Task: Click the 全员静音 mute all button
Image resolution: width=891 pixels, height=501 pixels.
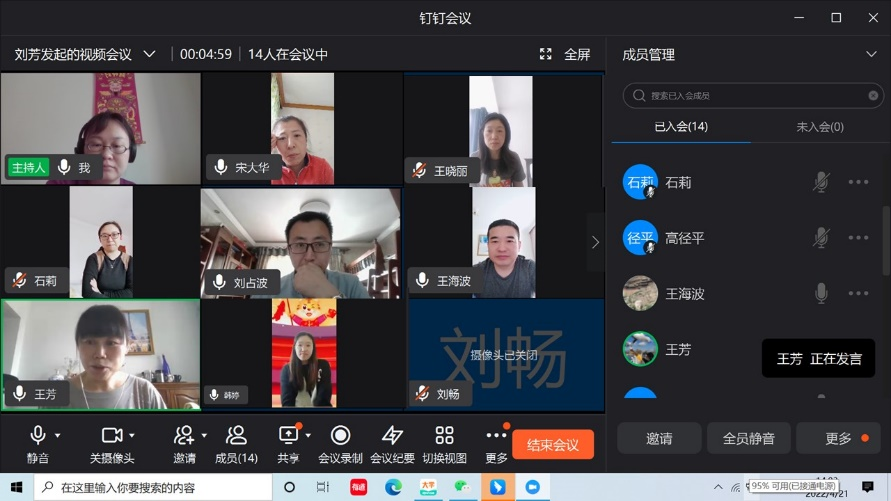Action: 748,438
